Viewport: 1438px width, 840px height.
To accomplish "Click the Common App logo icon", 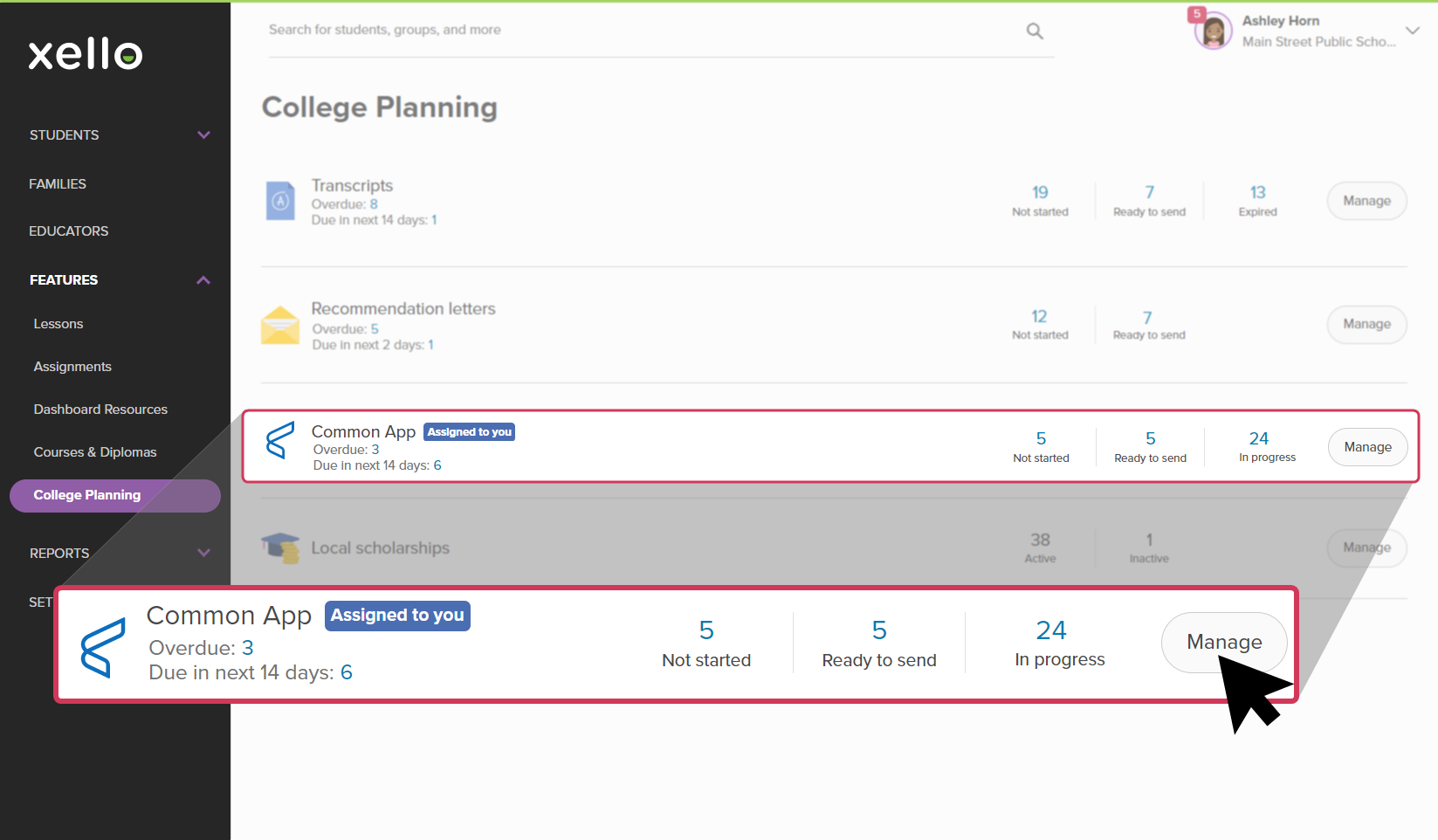I will coord(280,440).
